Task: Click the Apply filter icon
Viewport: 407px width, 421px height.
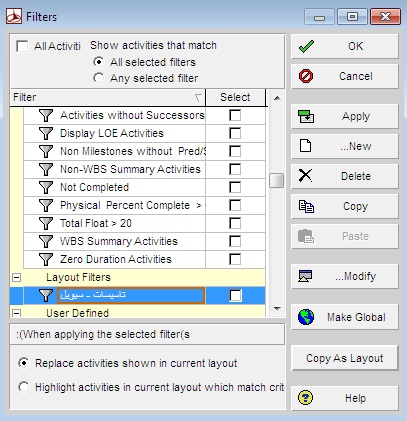Action: pos(306,116)
